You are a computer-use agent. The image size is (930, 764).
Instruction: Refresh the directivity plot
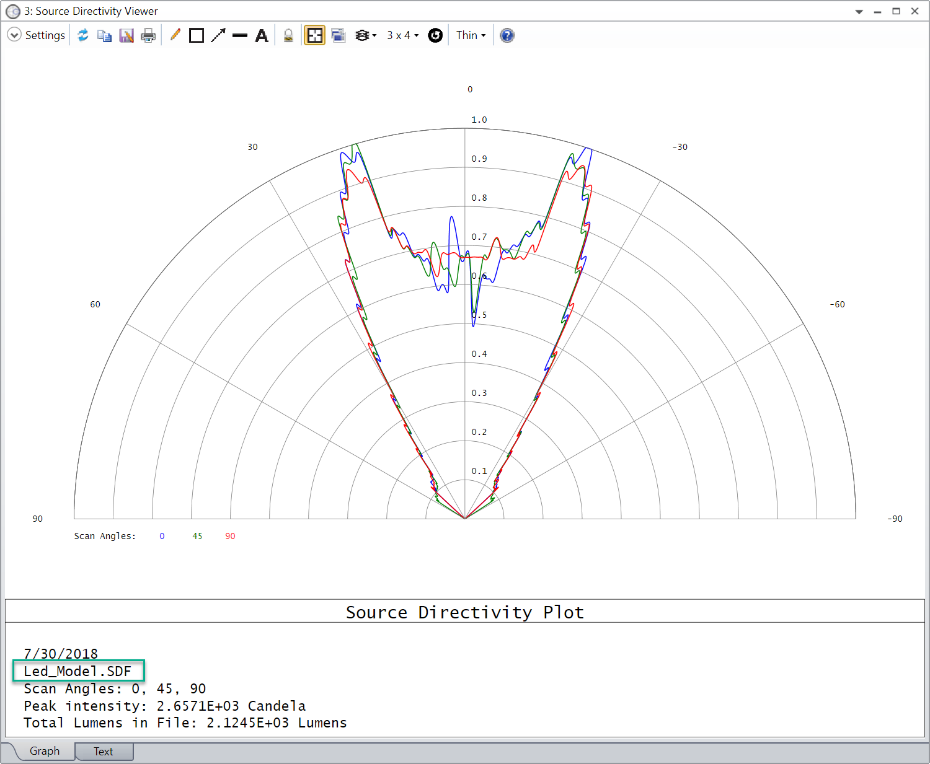83,35
